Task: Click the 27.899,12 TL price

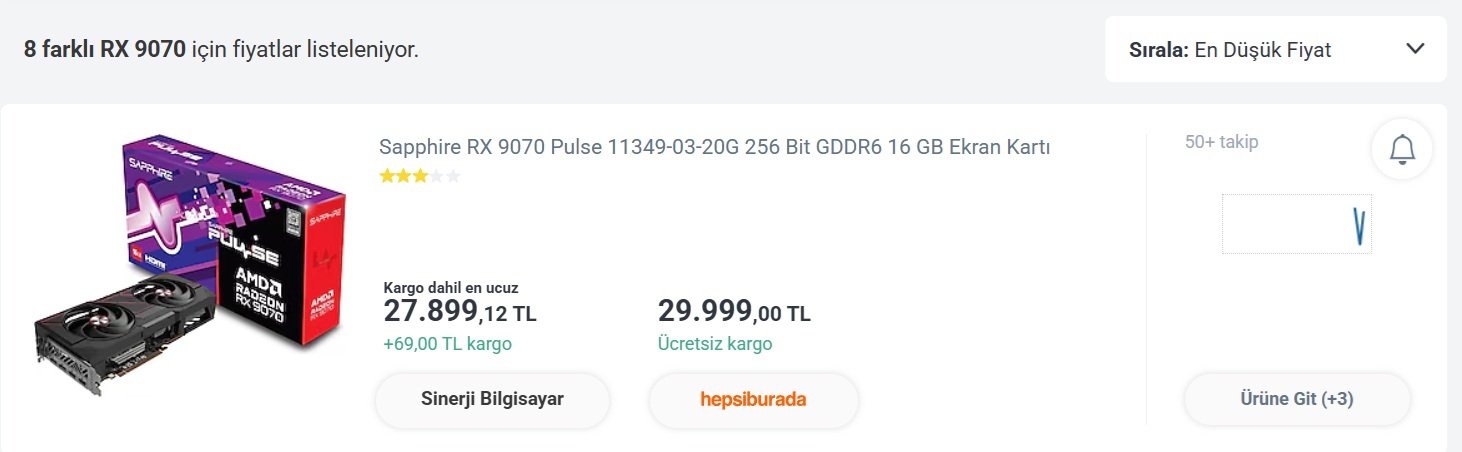Action: click(459, 312)
